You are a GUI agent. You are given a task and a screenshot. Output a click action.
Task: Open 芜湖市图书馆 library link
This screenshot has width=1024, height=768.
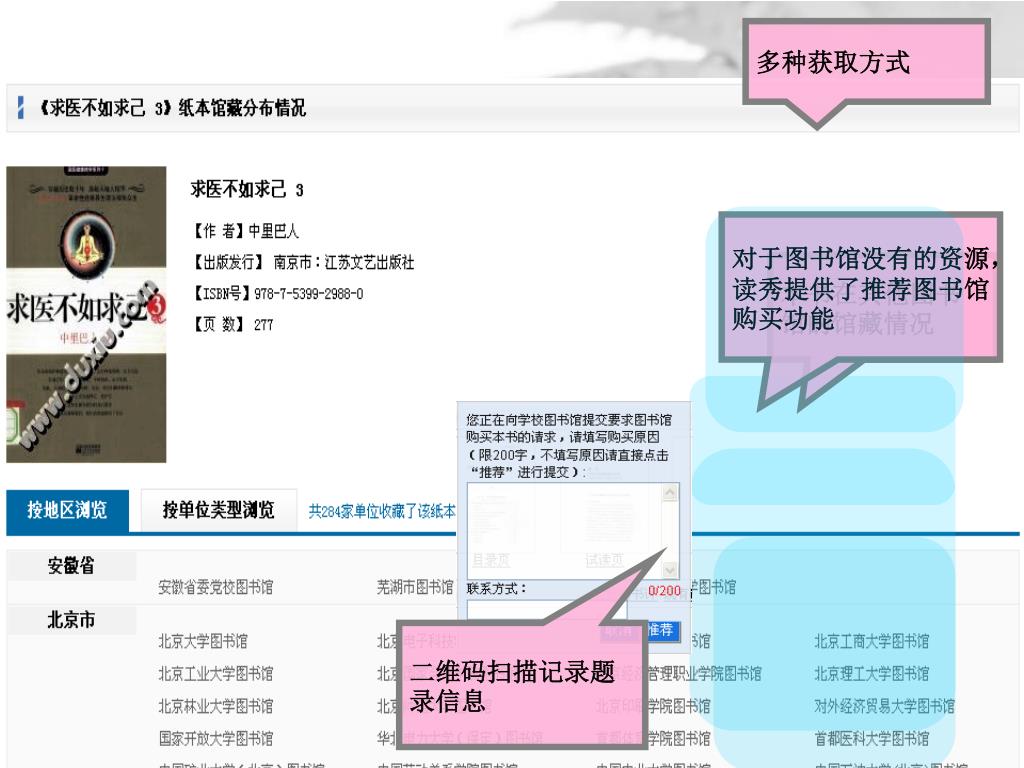(x=415, y=587)
